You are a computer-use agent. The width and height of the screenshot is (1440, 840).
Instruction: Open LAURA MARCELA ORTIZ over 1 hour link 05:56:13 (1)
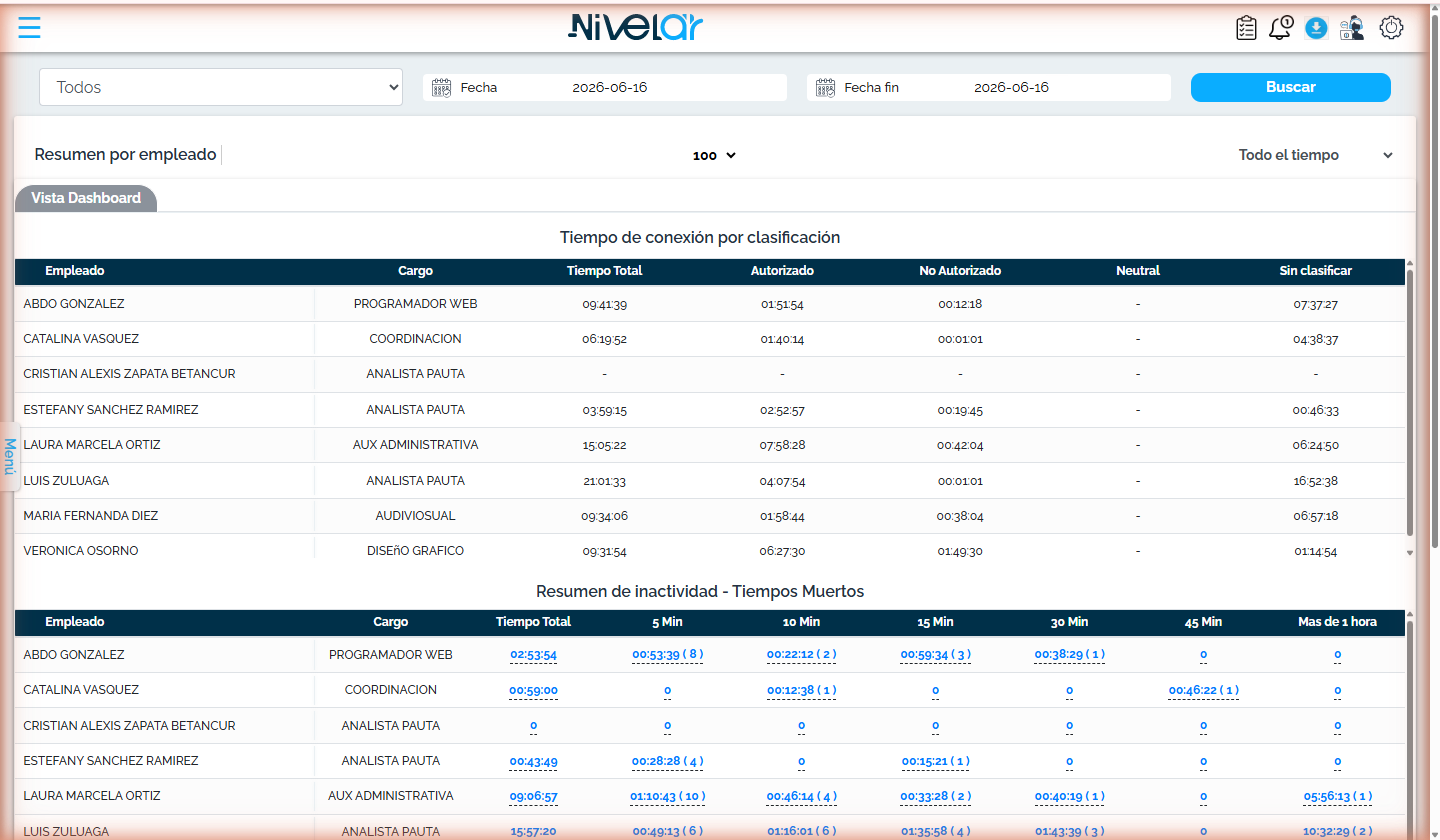1337,797
